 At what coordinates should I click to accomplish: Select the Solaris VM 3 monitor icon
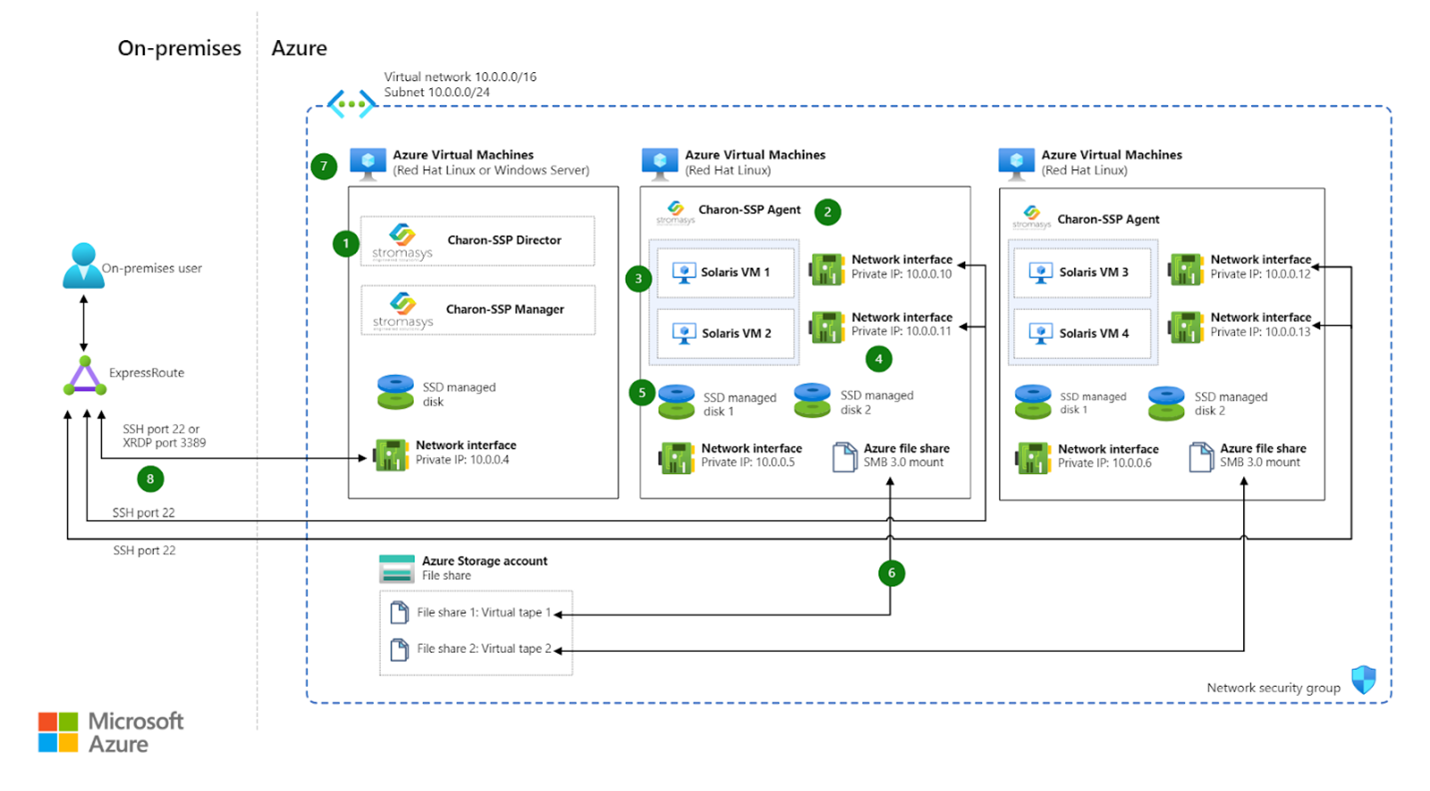1043,272
